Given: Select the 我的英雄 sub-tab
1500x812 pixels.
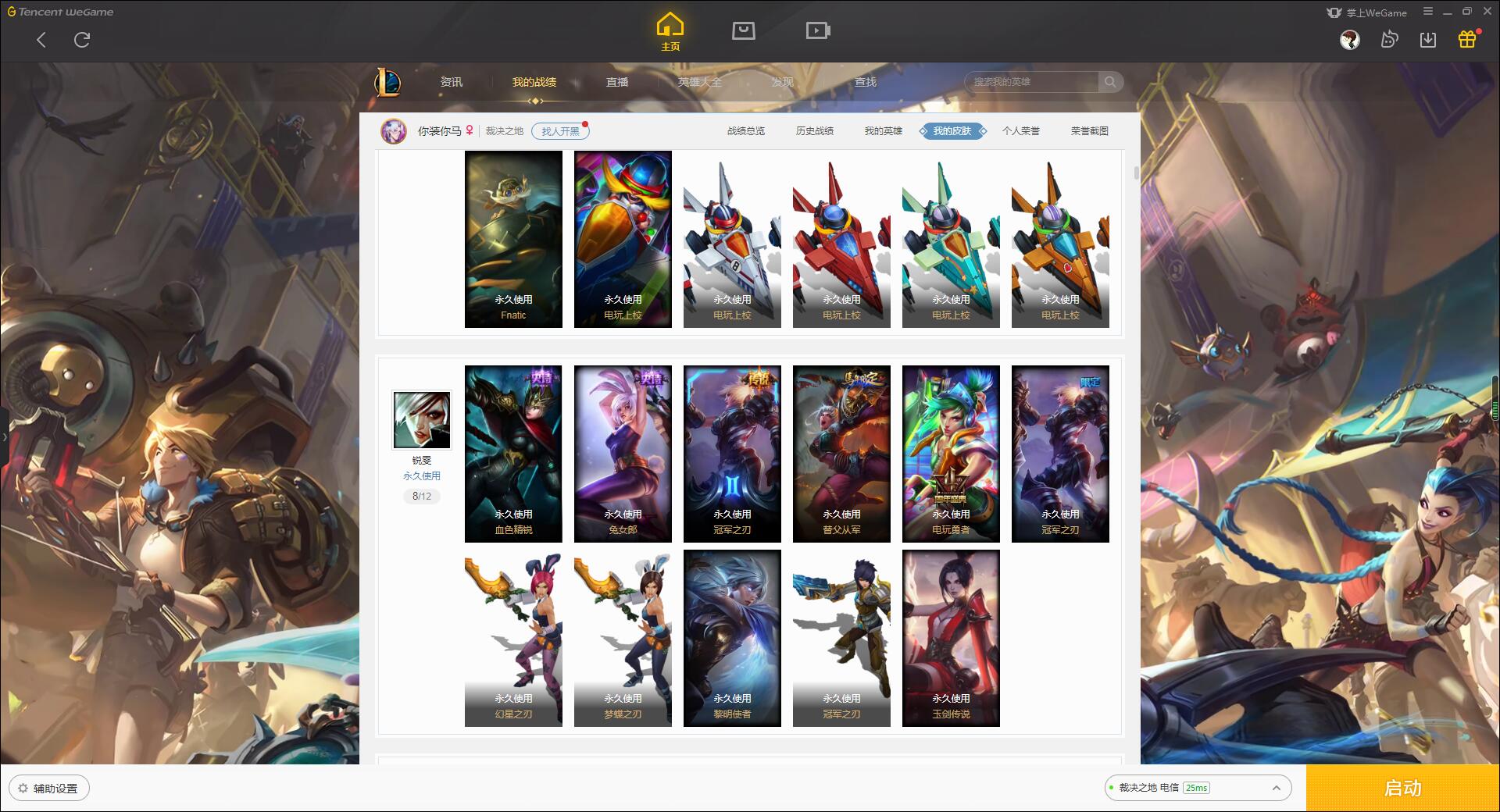Looking at the screenshot, I should click(x=884, y=131).
